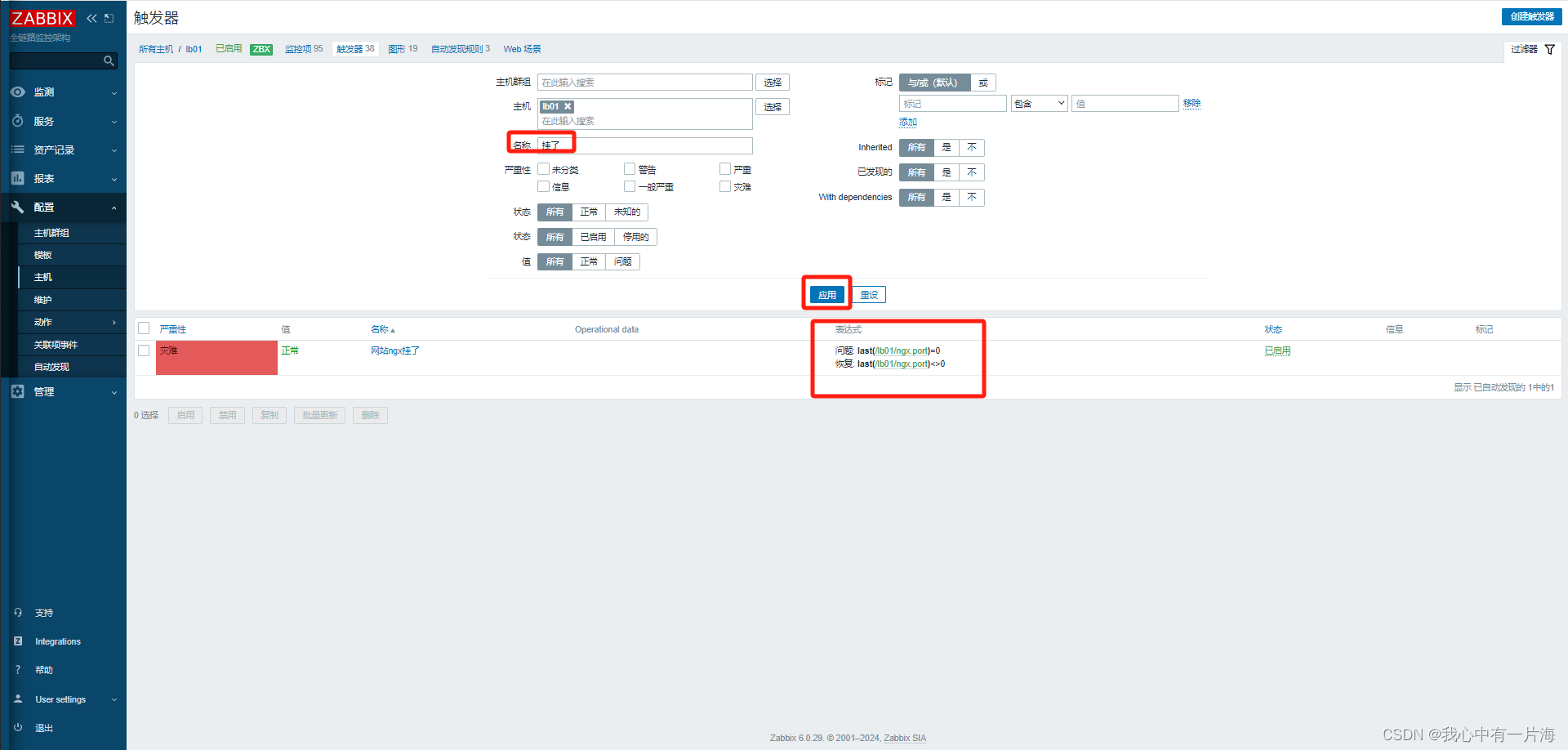Click the ZBX availability badge
Screen dimensions: 1568x750
[261, 49]
